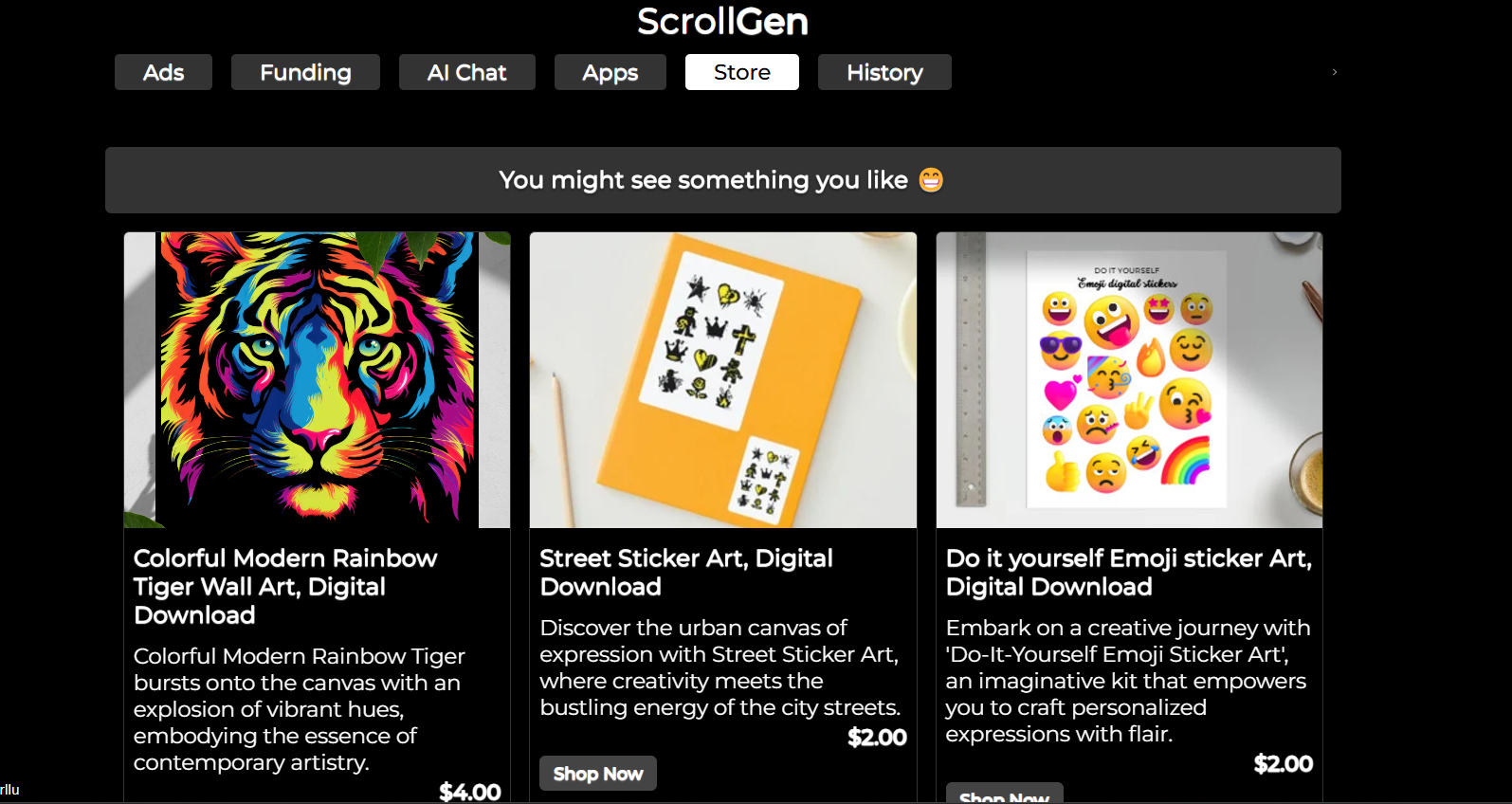Screen dimensions: 1512x804
Task: Open the orange notebook sticker image
Action: [722, 379]
